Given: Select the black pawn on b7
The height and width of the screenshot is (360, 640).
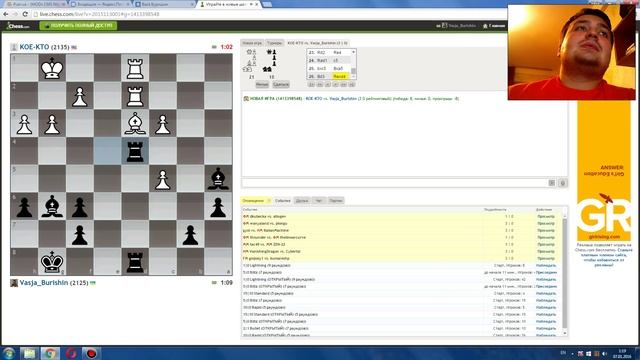Looking at the screenshot, I should (x=191, y=235).
